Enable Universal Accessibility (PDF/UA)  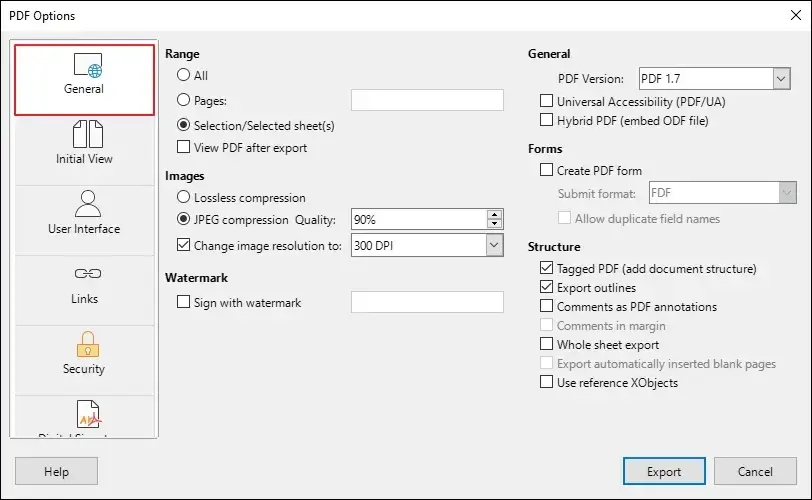tap(546, 101)
